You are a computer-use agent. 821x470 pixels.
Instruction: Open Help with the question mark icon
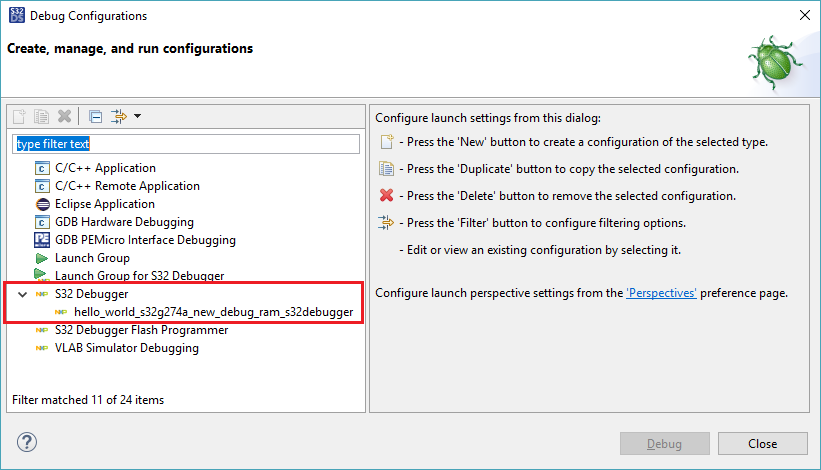point(27,442)
